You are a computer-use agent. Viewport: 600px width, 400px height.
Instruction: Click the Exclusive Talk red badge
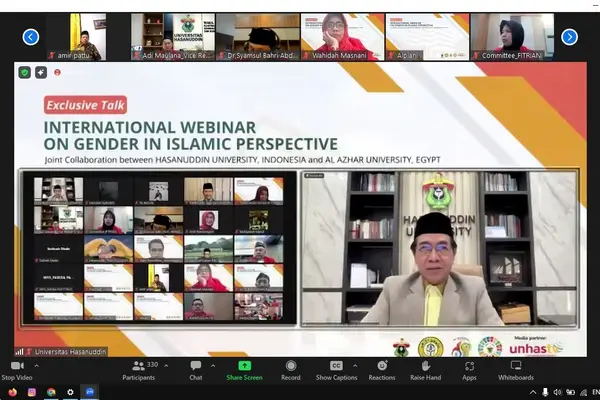coord(86,105)
